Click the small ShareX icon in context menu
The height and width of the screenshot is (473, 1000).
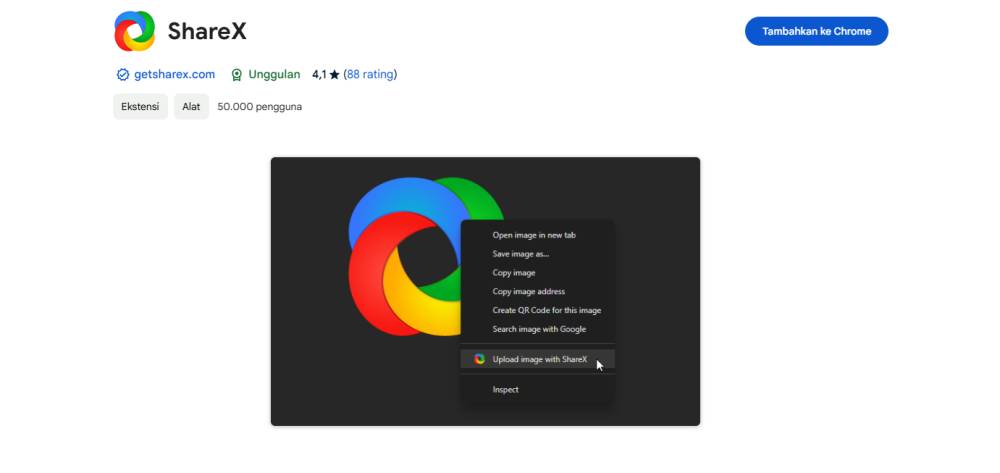(480, 360)
